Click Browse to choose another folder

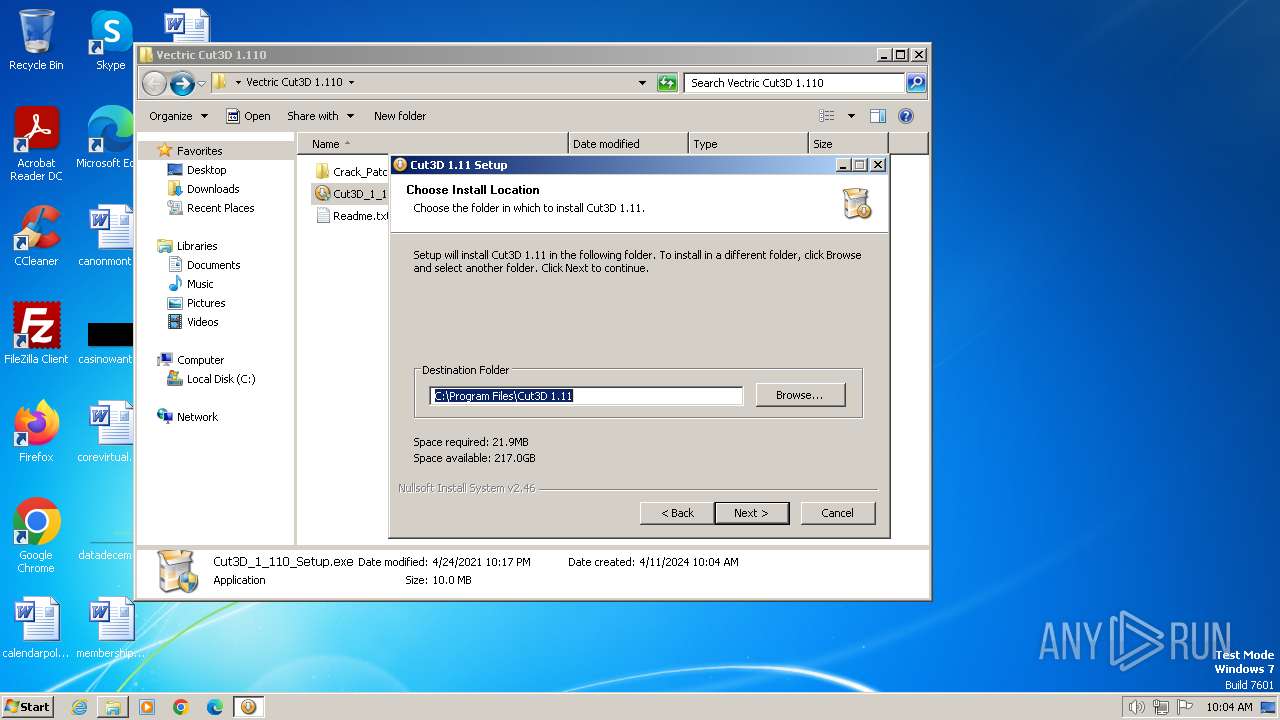click(x=799, y=395)
